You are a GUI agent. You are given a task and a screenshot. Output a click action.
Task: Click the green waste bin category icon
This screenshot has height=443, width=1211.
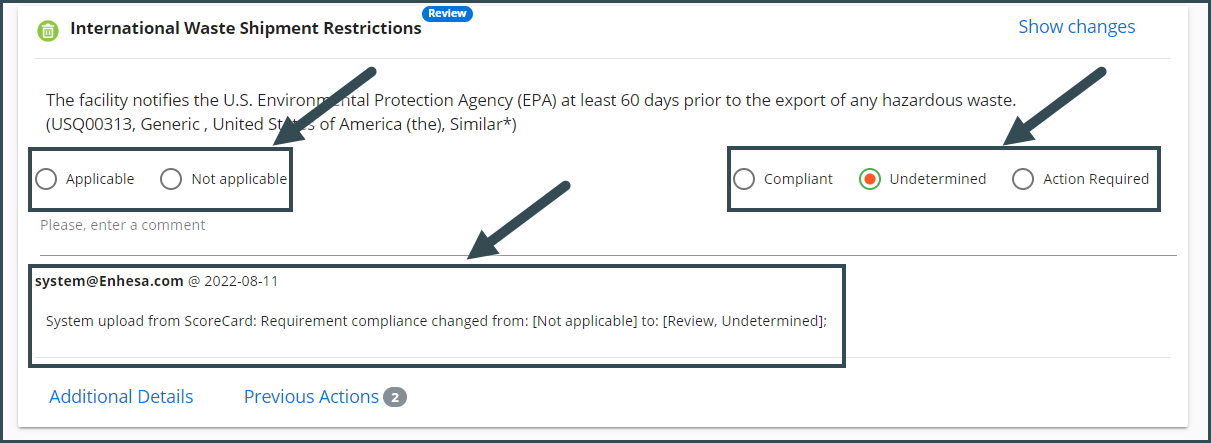coord(47,31)
